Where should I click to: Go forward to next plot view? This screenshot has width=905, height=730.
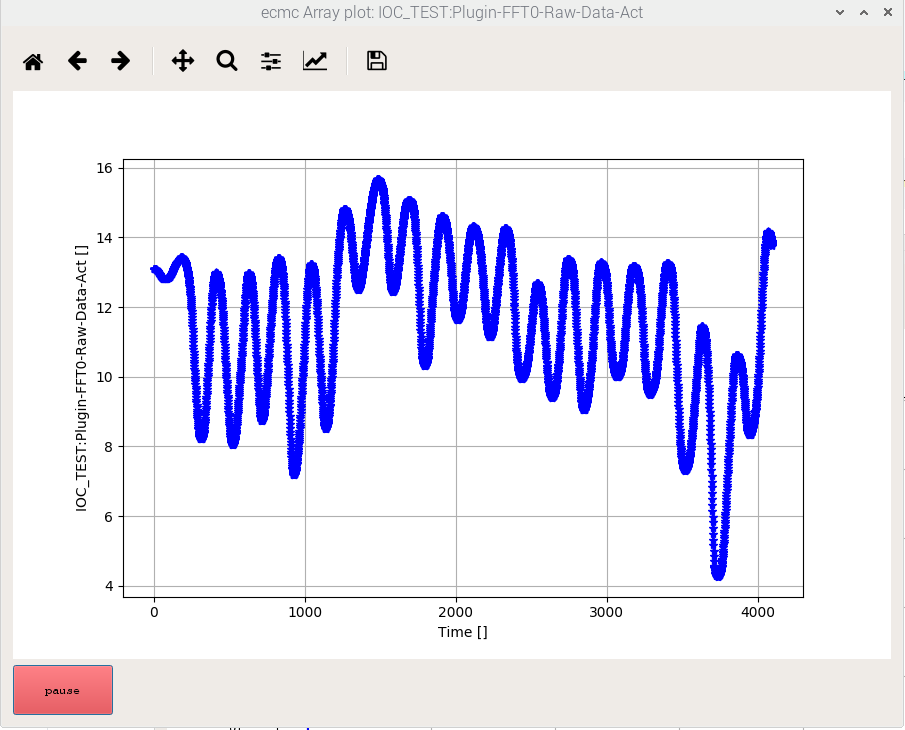pyautogui.click(x=121, y=61)
